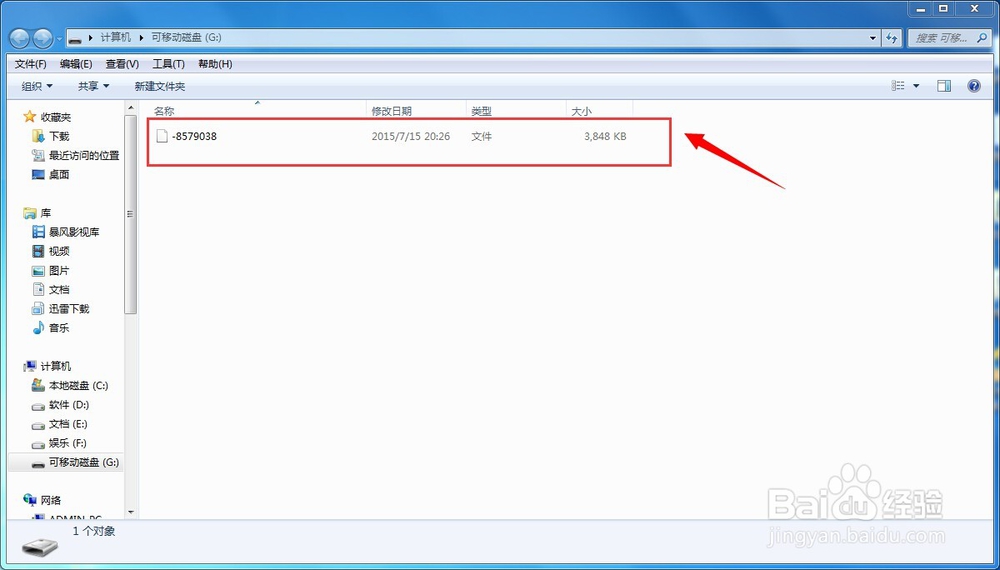Click the Forward navigation arrow button

click(43, 38)
